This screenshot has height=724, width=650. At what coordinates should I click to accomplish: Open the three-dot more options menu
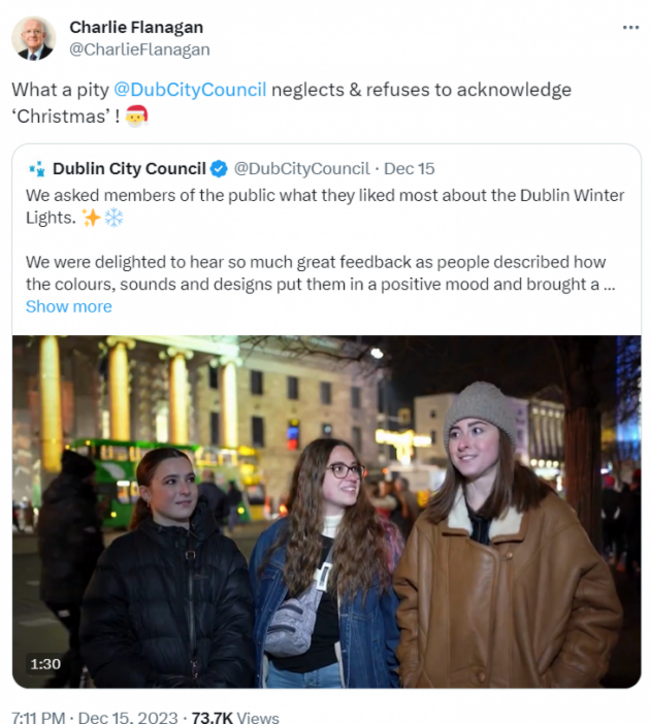[631, 28]
